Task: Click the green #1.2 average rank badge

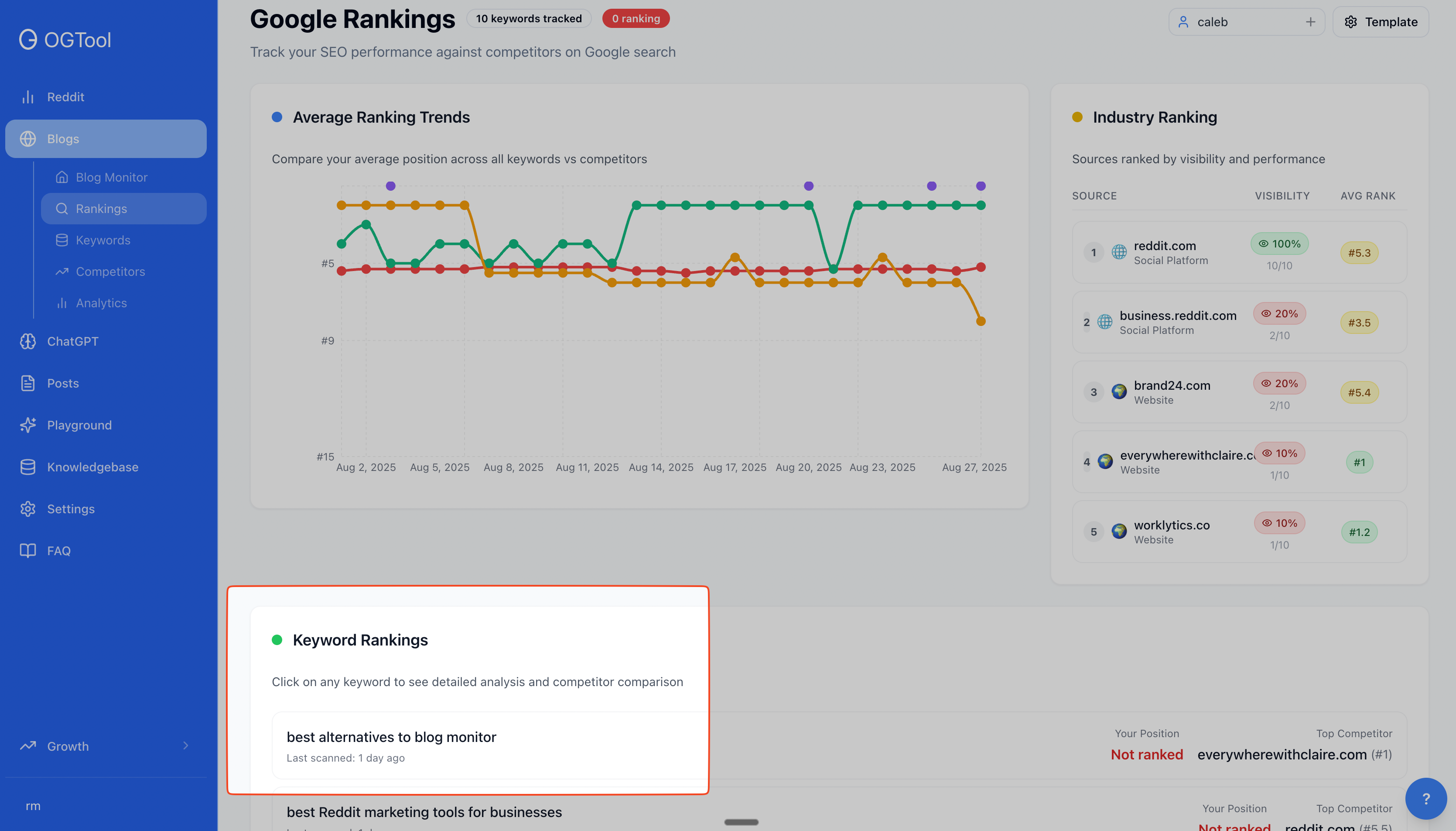Action: coord(1359,532)
